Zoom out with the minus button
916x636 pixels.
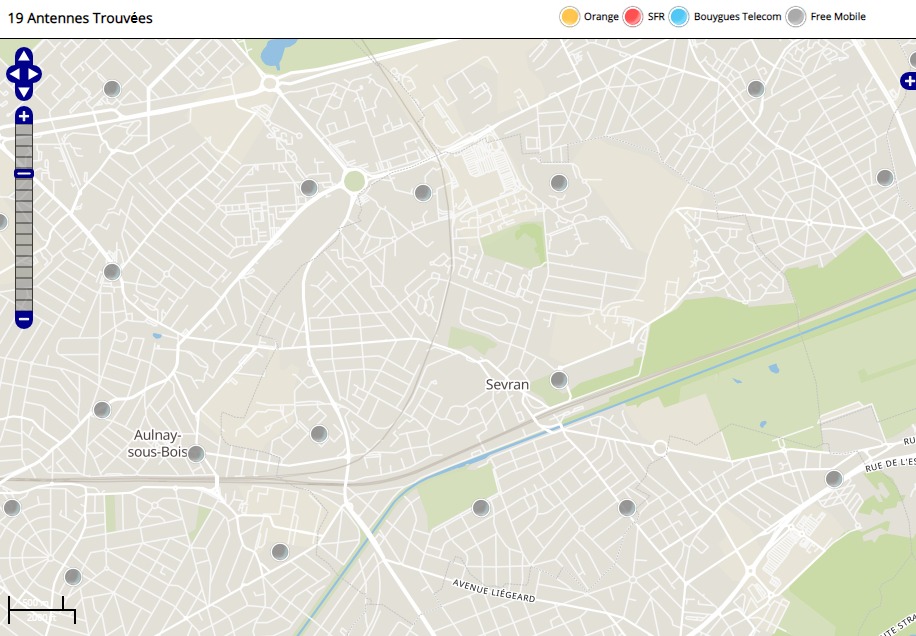[24, 319]
